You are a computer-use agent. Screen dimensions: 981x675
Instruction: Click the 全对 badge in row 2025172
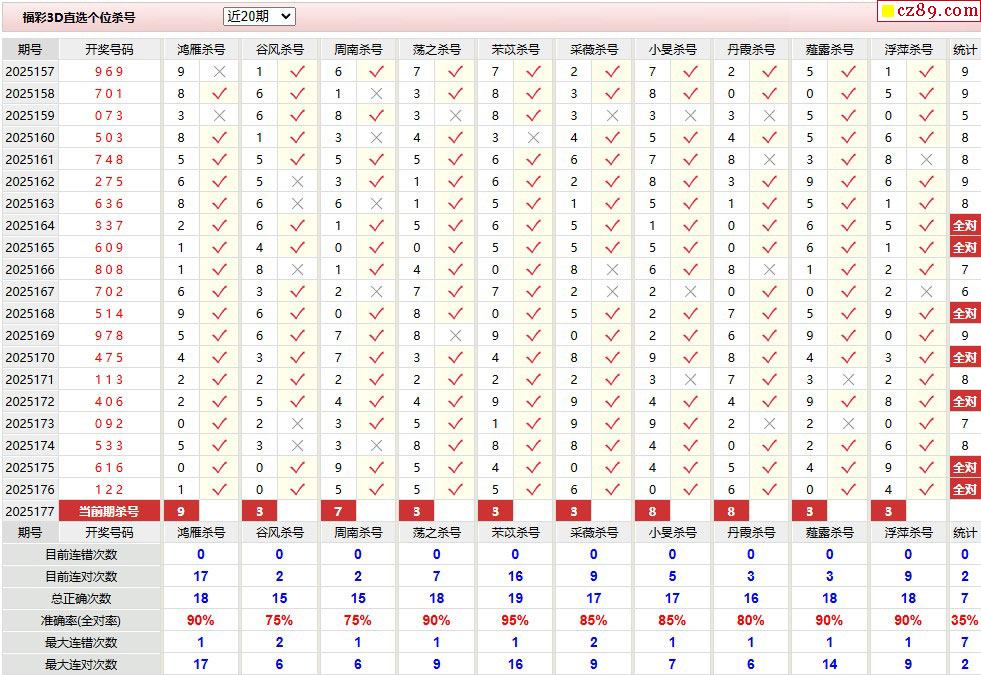click(964, 402)
